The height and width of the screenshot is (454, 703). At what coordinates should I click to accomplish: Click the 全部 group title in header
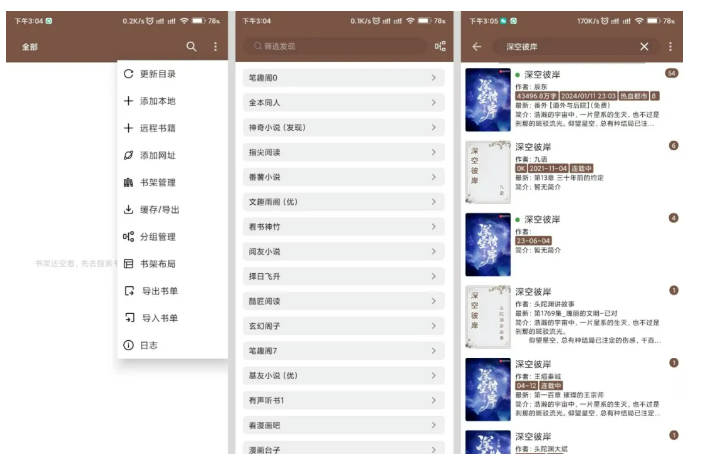click(30, 47)
